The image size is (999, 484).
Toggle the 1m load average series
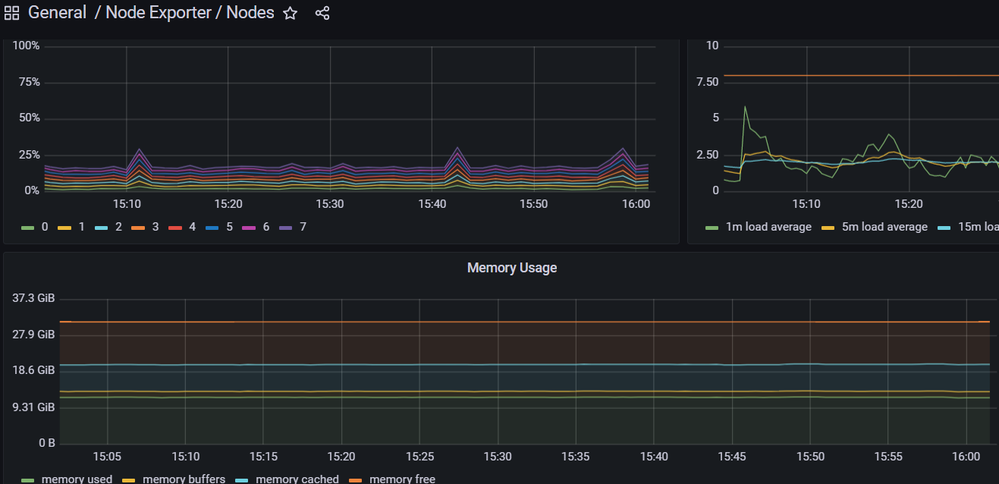click(768, 227)
